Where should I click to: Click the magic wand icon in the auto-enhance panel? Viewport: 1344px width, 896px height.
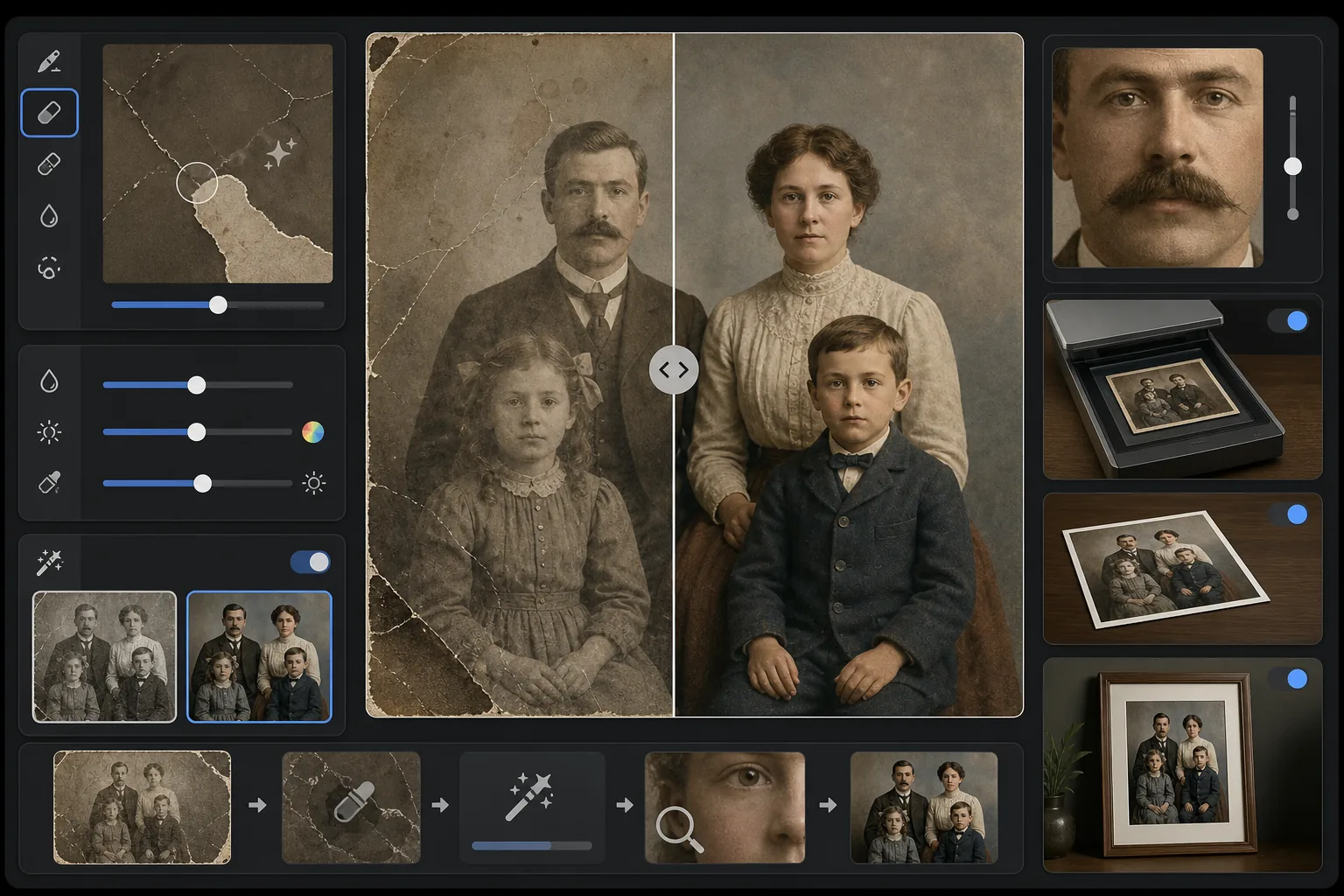49,563
